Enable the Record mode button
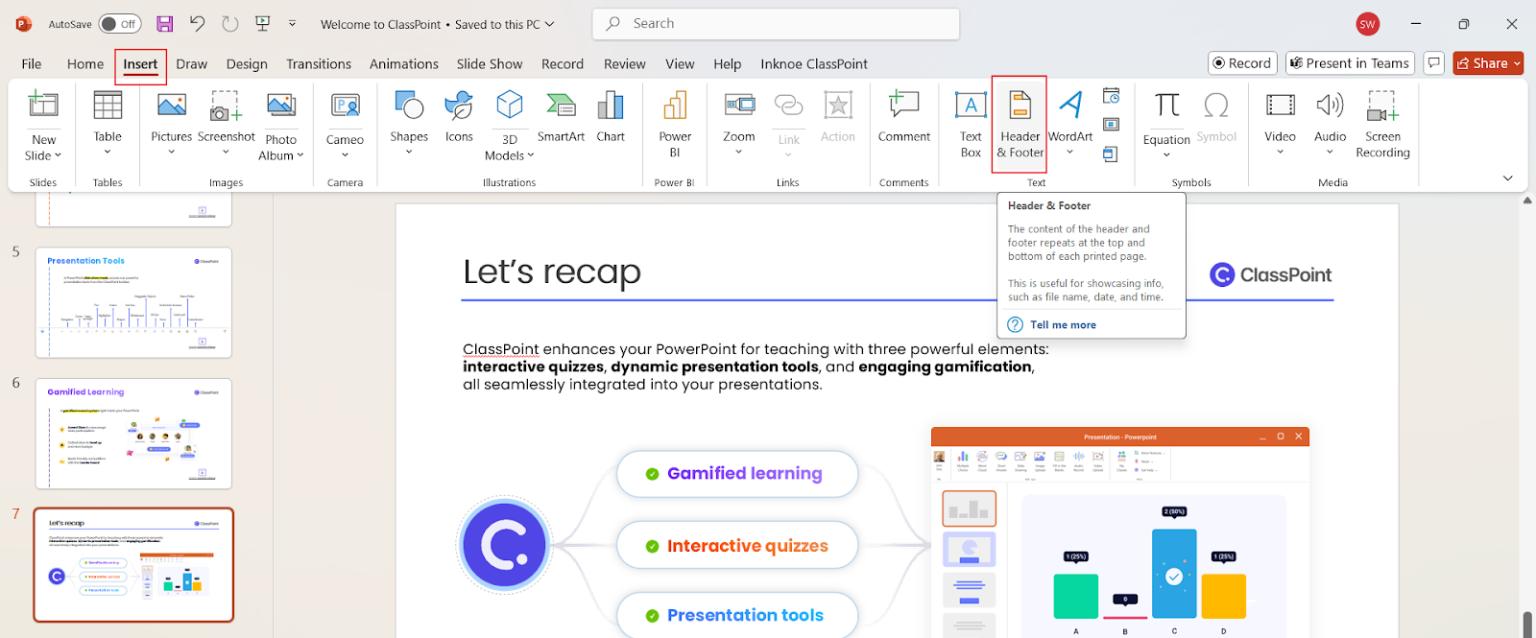Screen dimensions: 1536x638 point(1242,62)
